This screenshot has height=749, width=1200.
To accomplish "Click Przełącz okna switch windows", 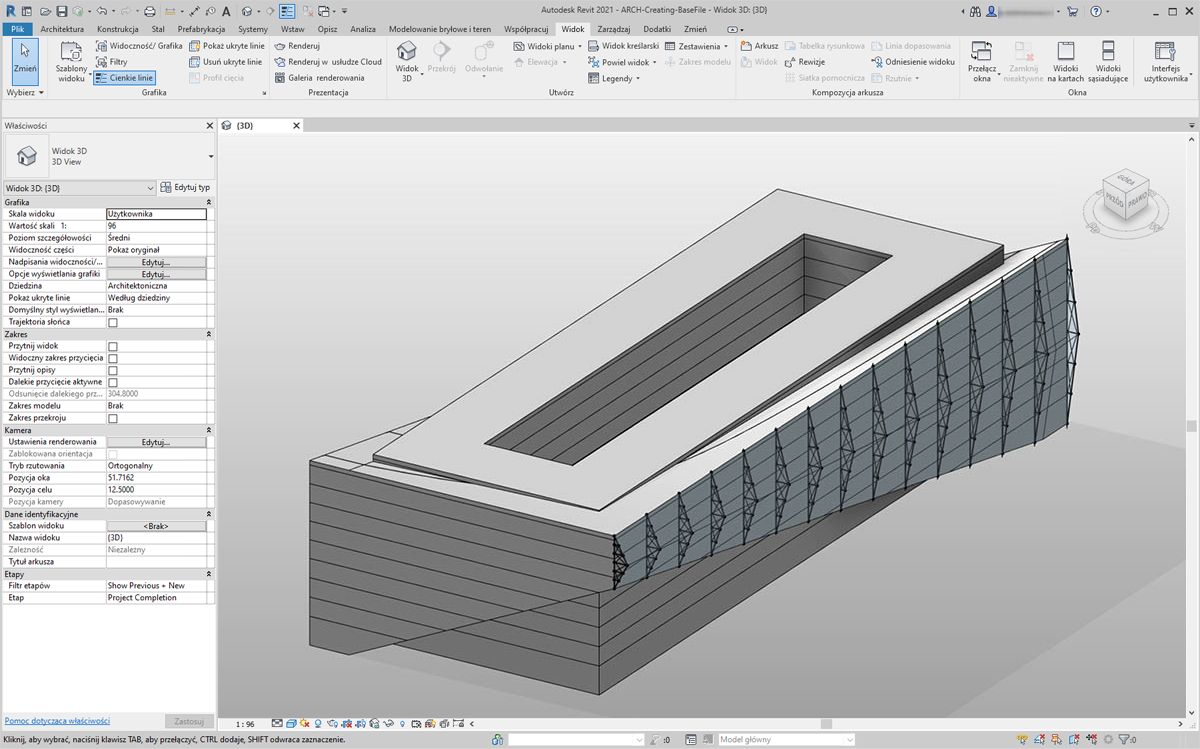I will tap(982, 62).
